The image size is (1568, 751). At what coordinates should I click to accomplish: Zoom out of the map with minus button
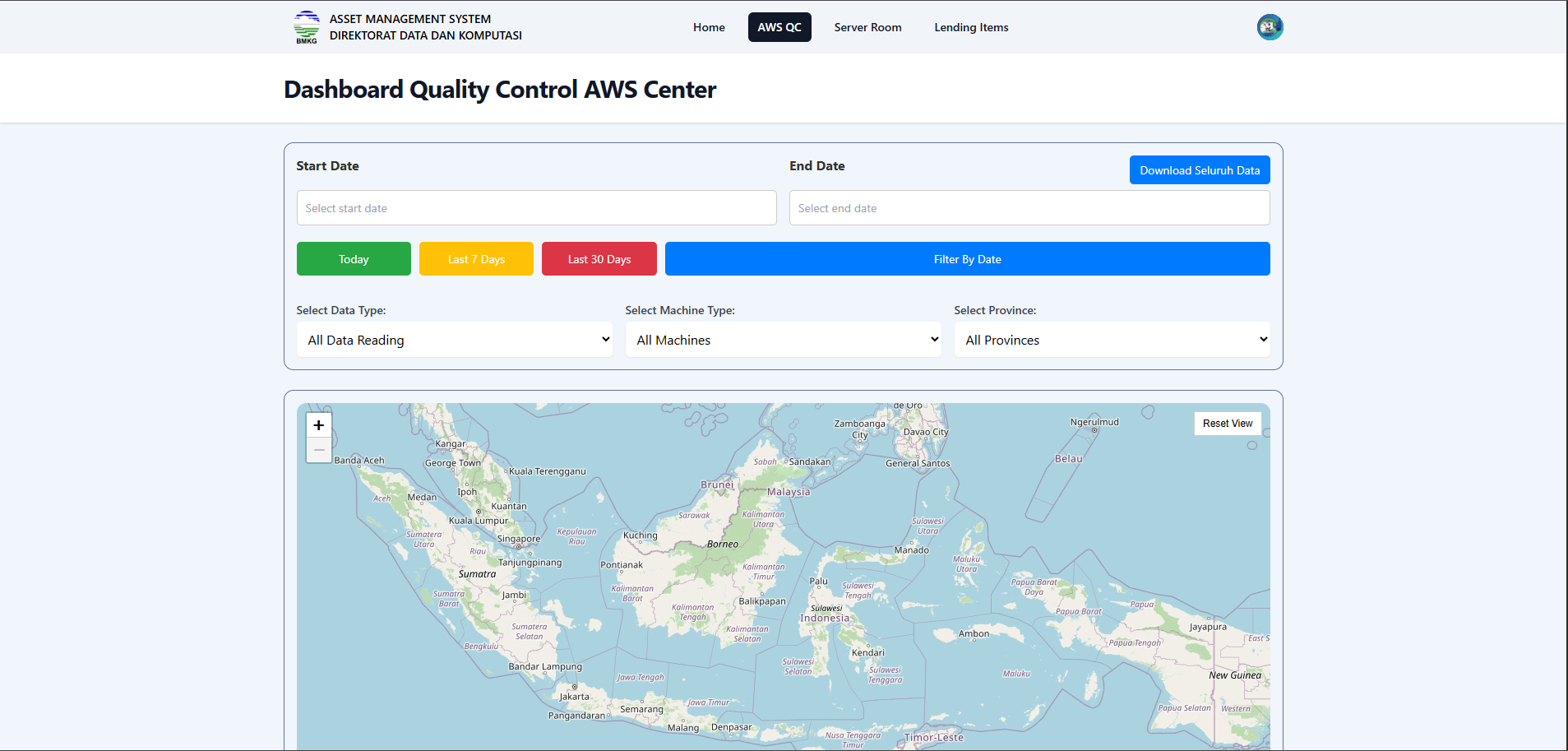point(318,449)
